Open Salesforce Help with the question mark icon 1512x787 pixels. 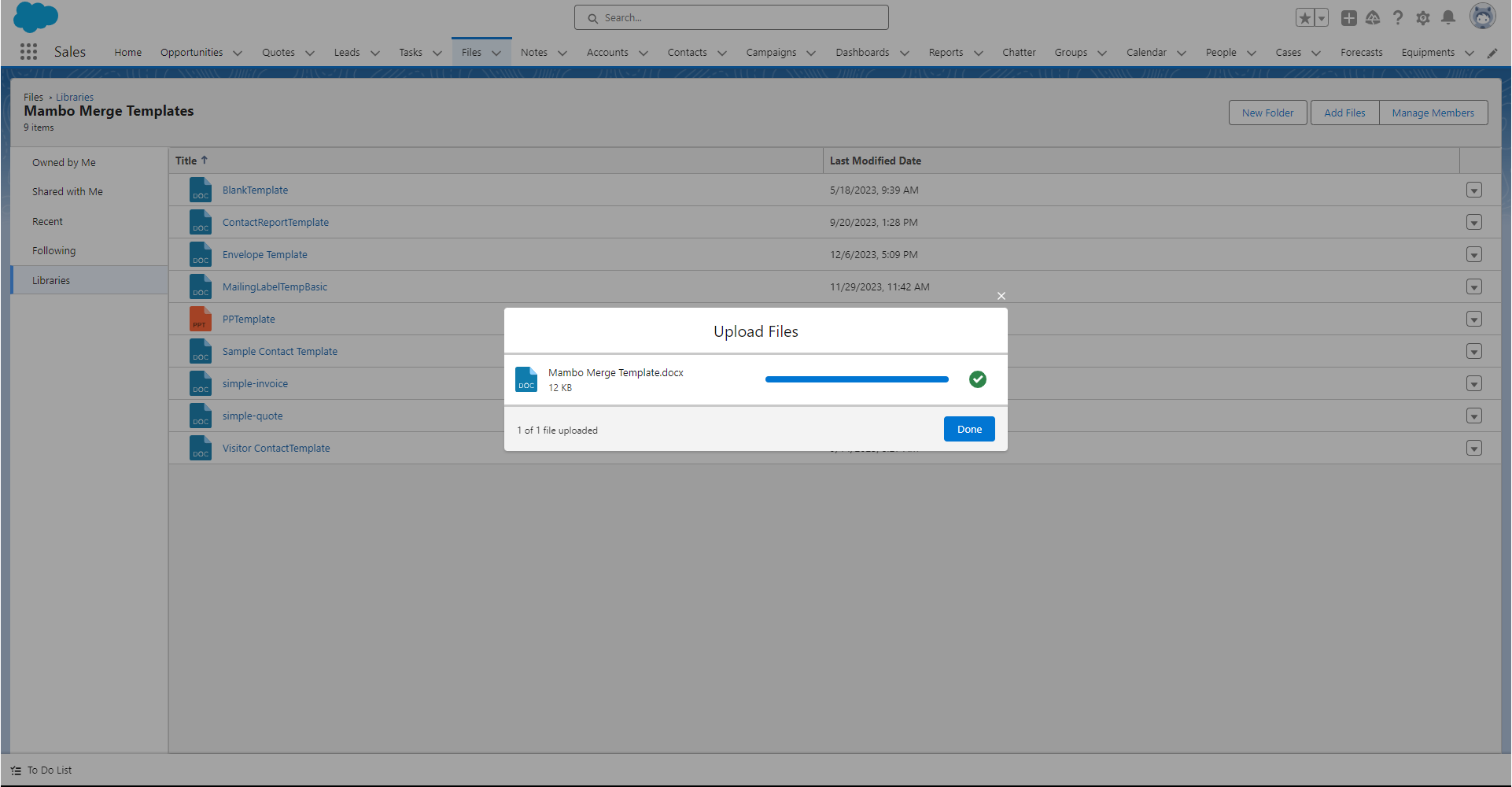(1398, 17)
